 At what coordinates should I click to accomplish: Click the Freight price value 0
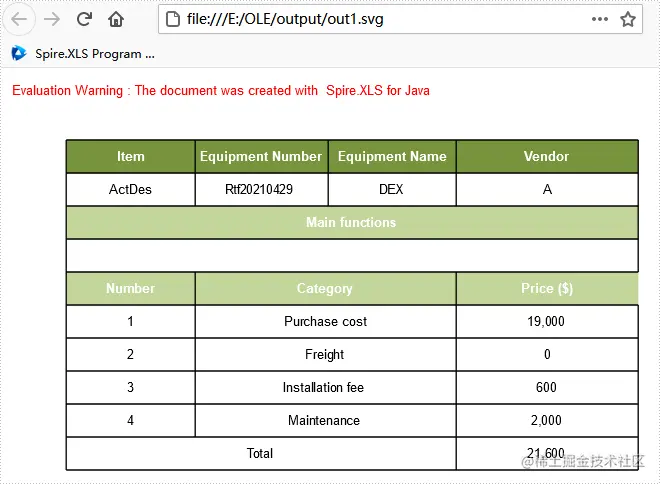click(x=547, y=354)
